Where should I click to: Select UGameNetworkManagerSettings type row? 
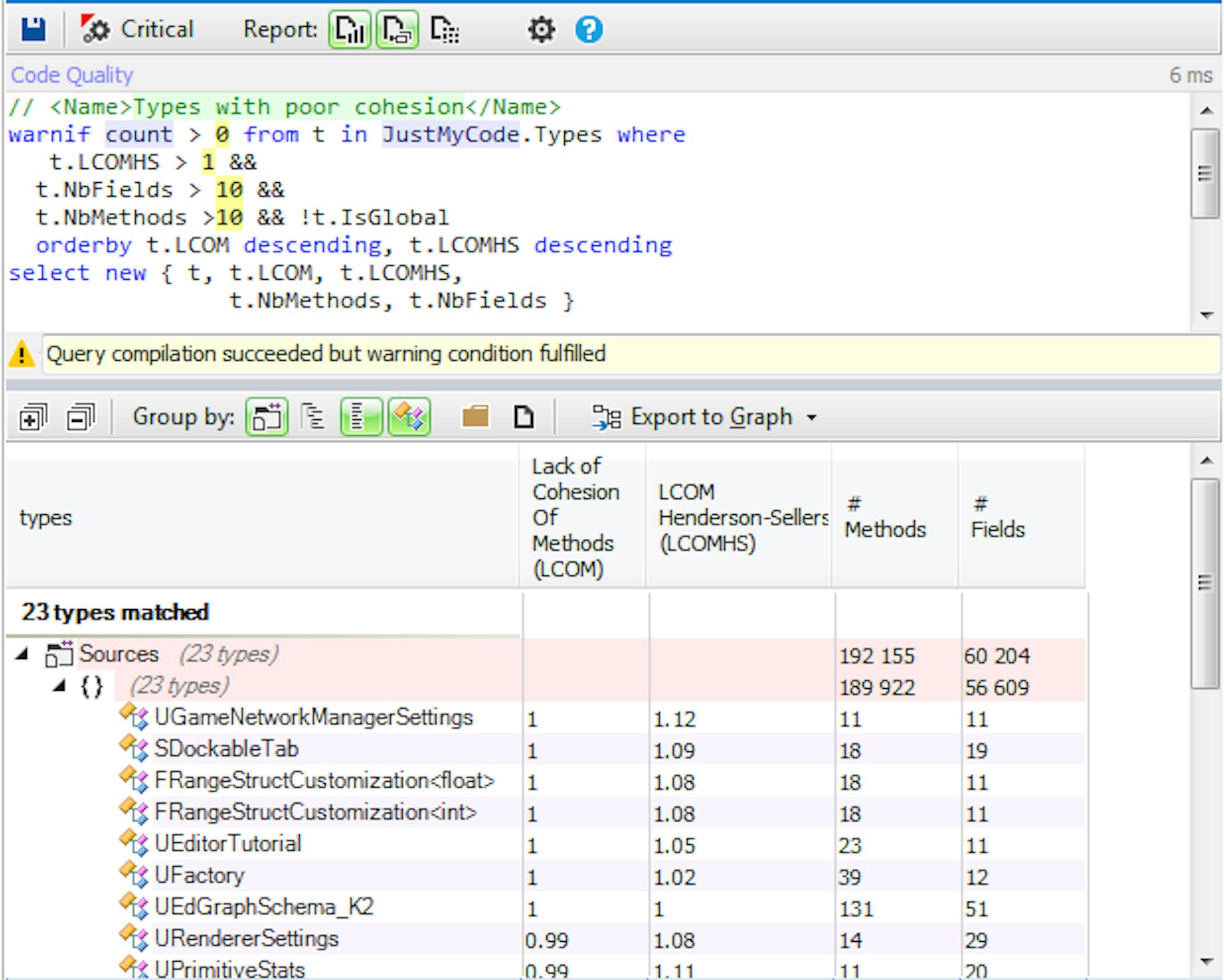313,718
